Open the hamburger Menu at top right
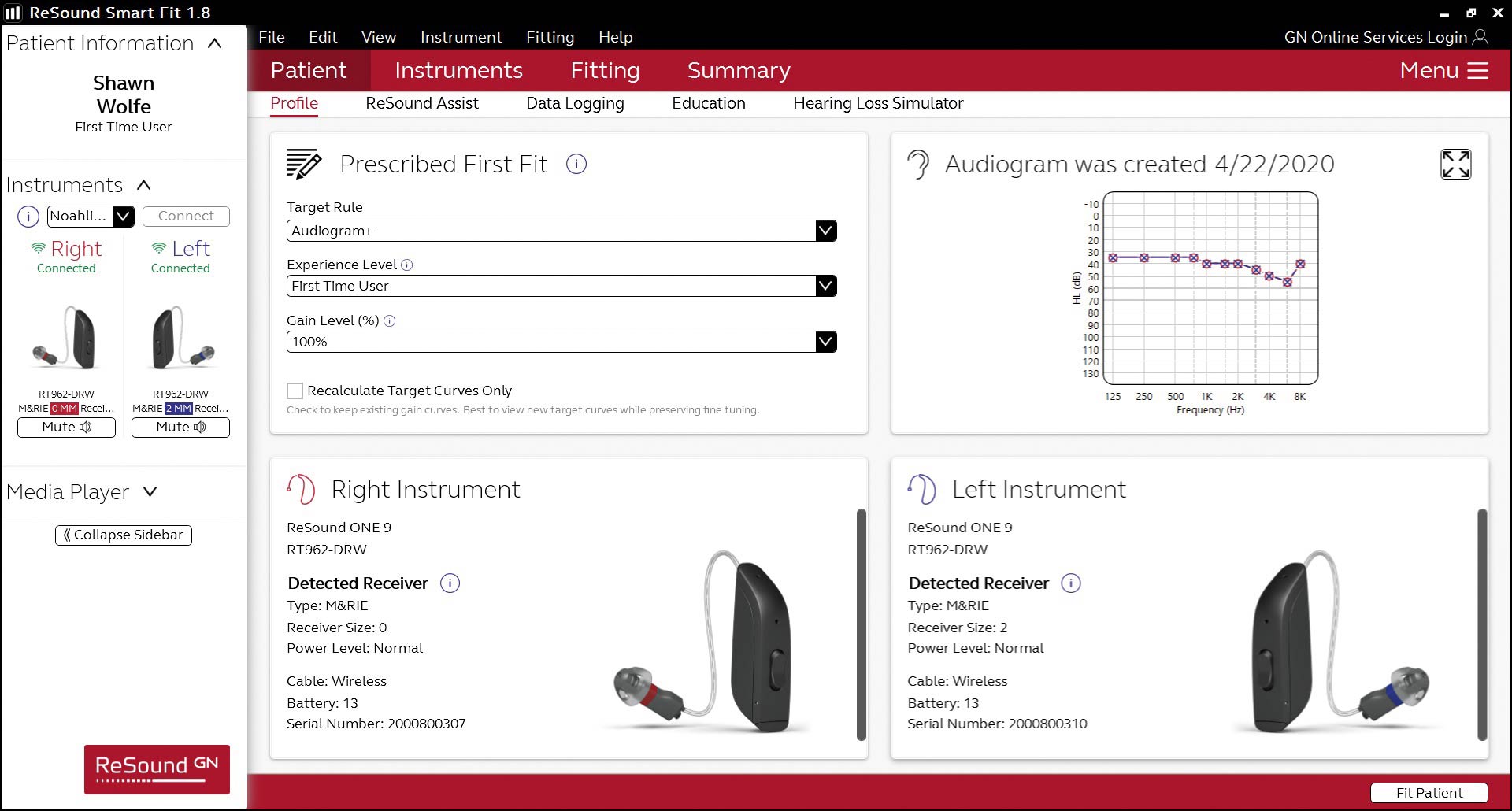Screen dimensions: 1512x811 1478,70
